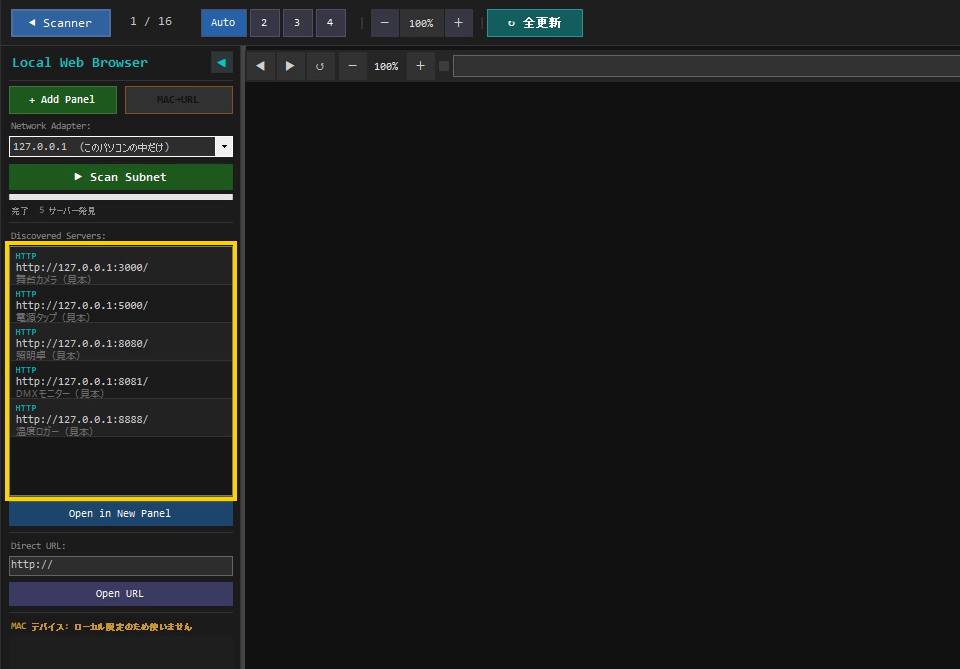Click the + Add Panel button
The width and height of the screenshot is (960, 669).
(x=62, y=100)
